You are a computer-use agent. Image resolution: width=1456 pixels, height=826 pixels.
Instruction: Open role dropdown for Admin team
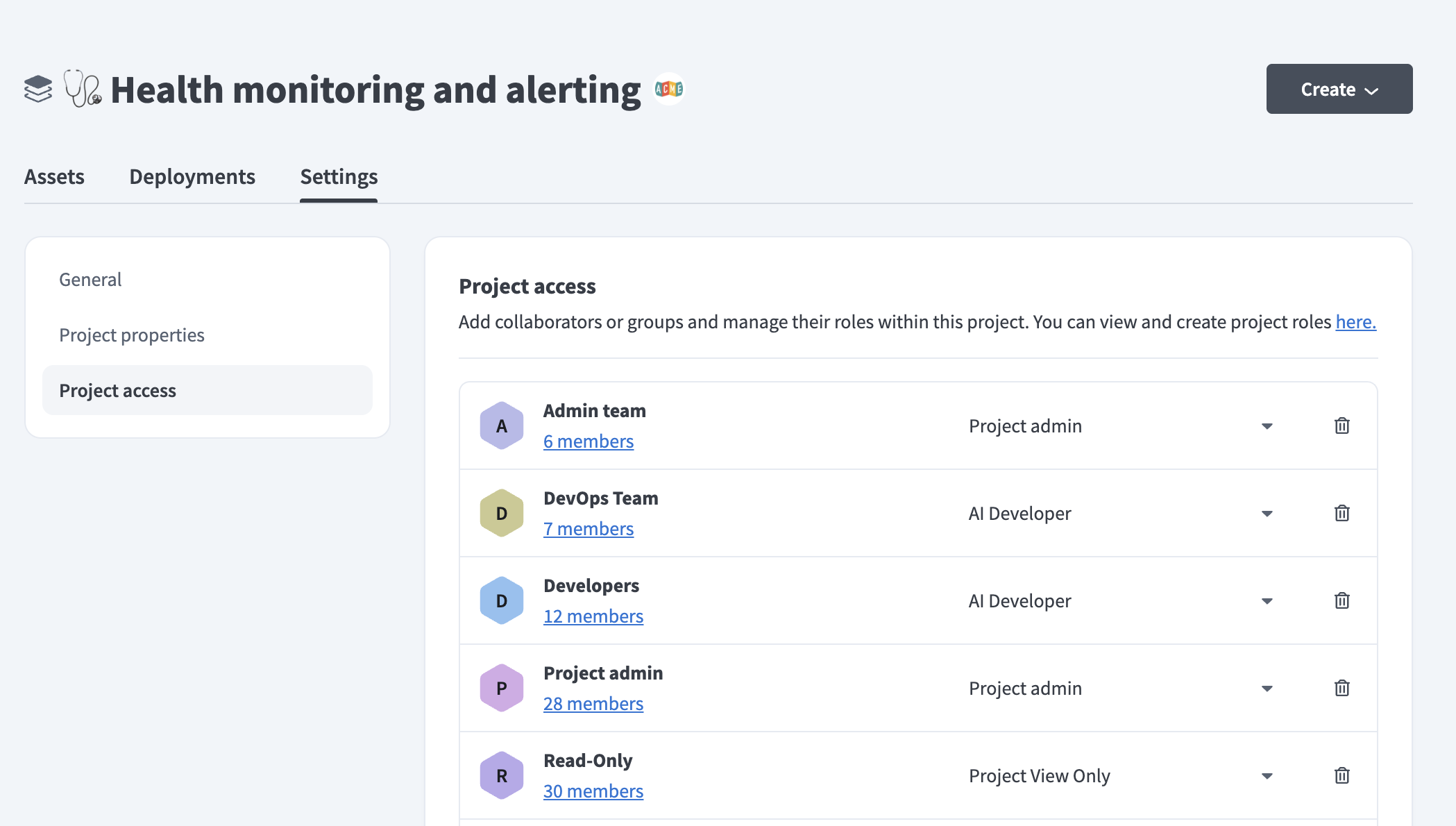[1267, 426]
